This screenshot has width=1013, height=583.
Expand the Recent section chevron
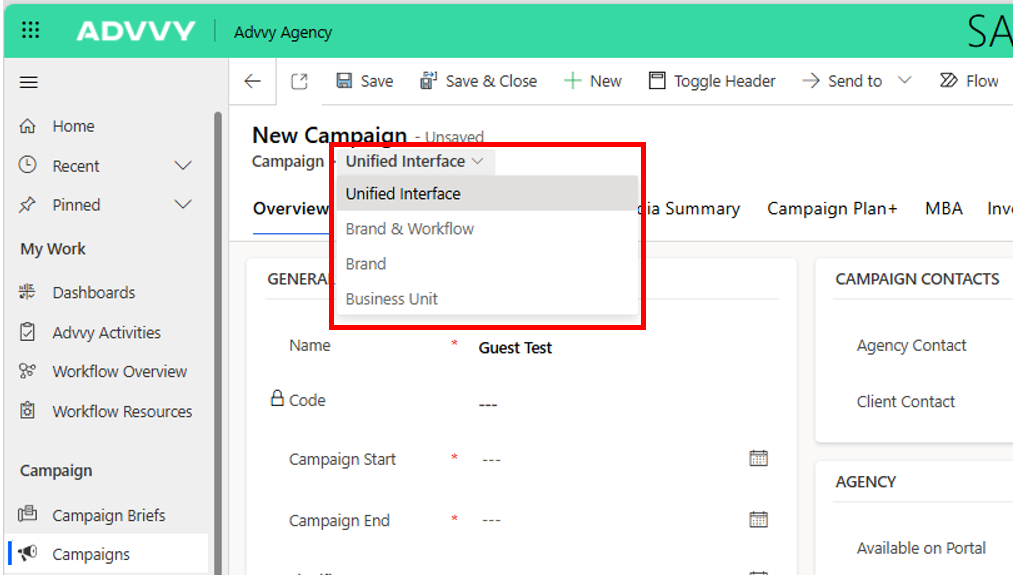(183, 166)
